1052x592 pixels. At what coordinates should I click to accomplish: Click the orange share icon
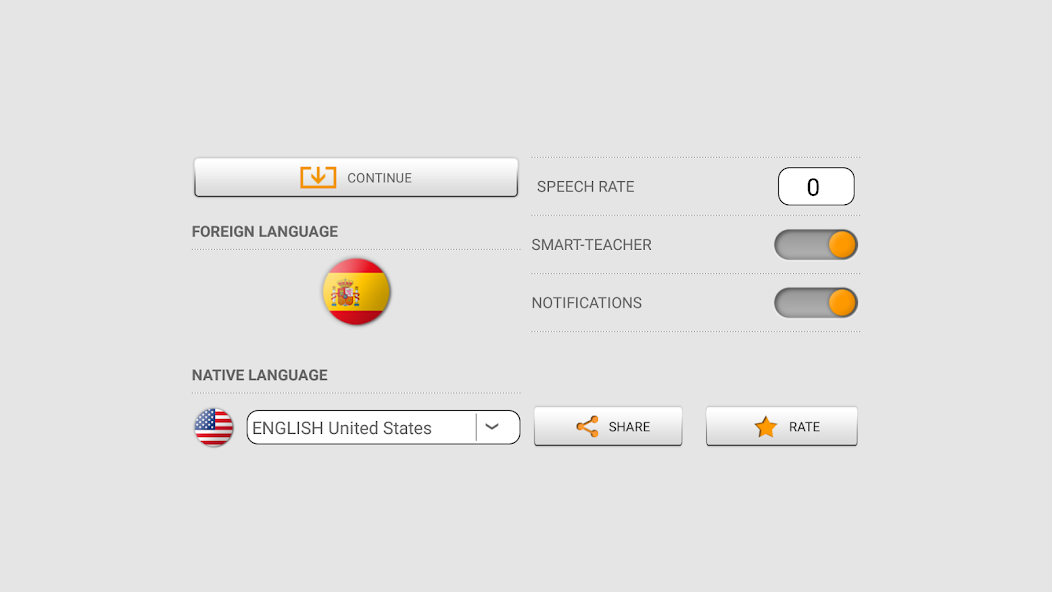tap(588, 427)
